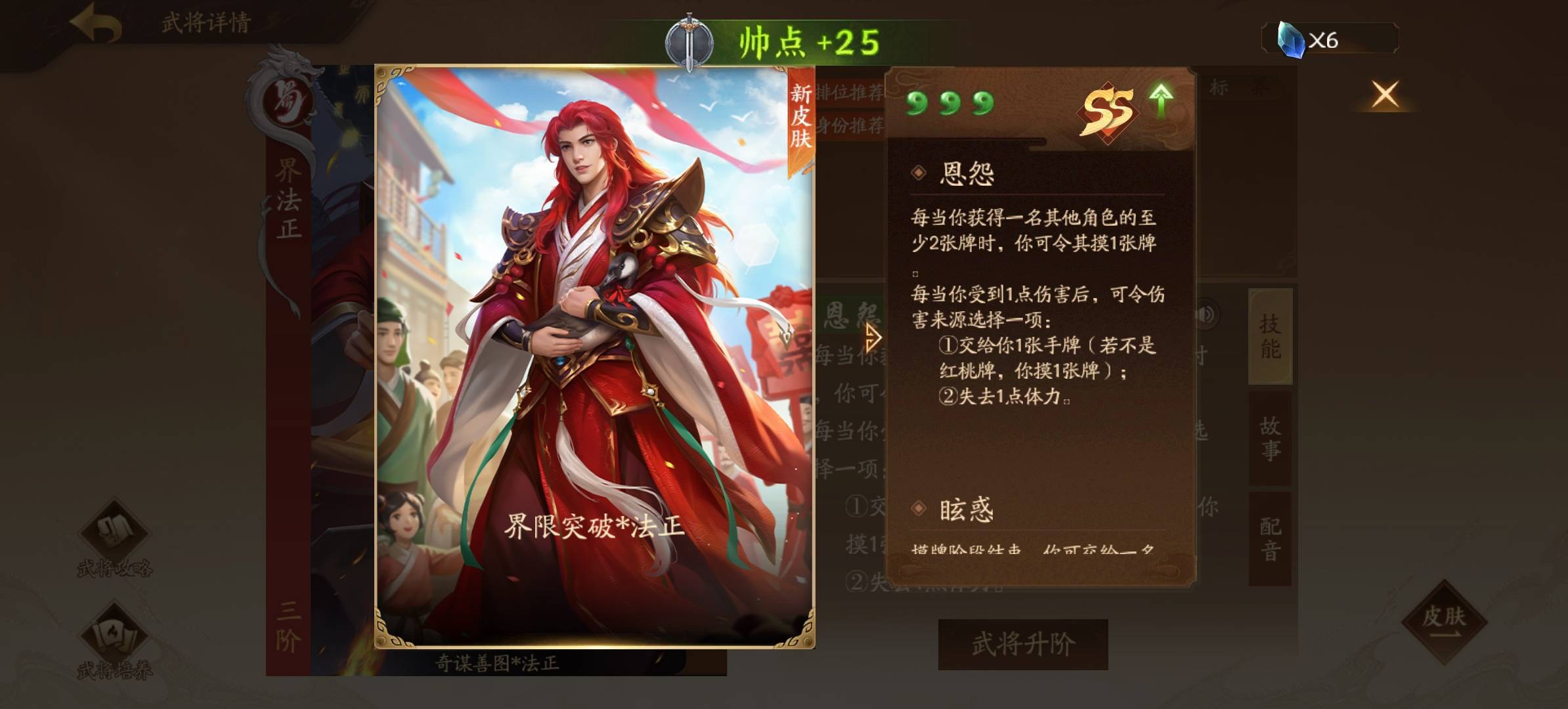The width and height of the screenshot is (1568, 709).
Task: Click the back arrow next to 武将详情
Action: 96,24
